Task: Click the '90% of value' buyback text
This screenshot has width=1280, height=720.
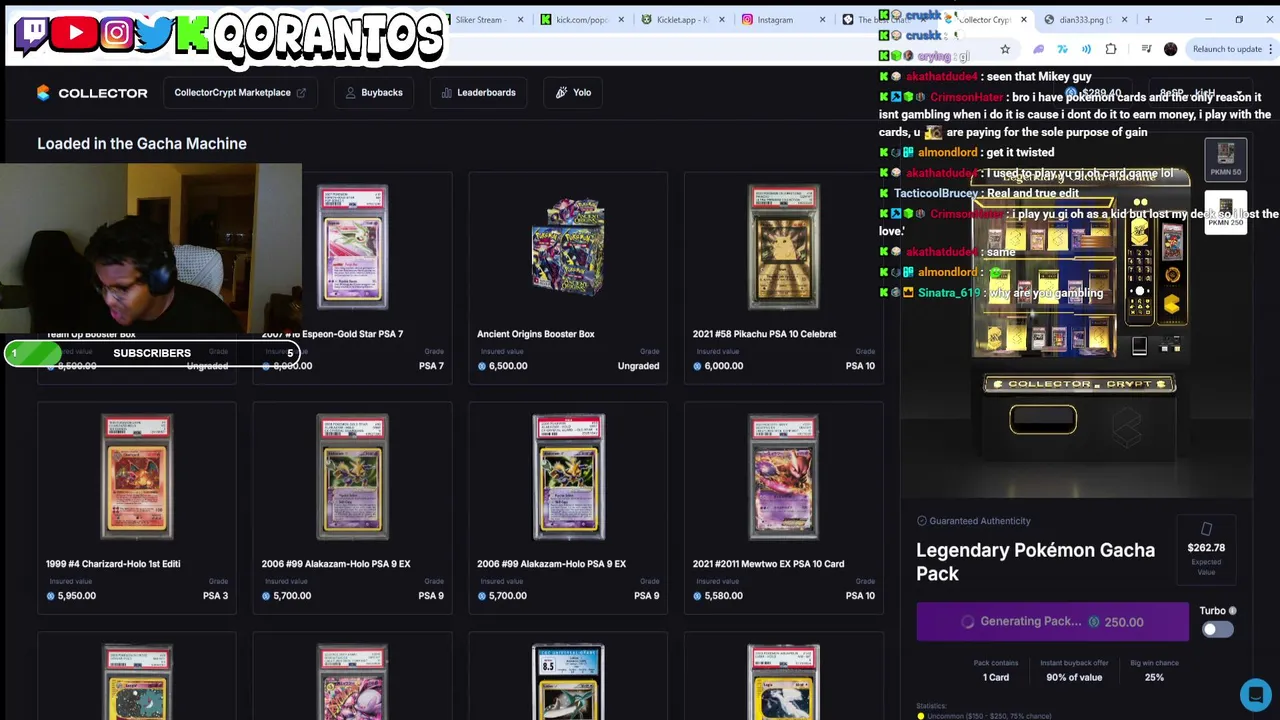Action: (1074, 677)
